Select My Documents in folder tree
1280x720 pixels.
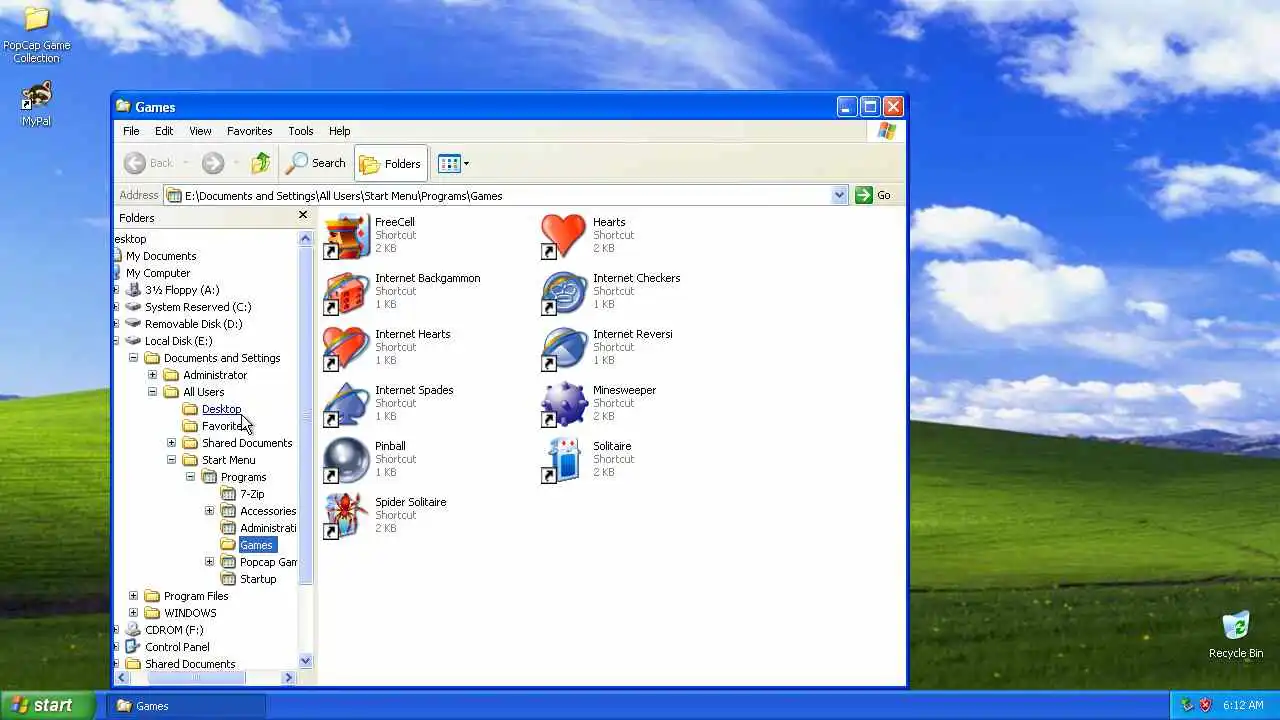161,256
